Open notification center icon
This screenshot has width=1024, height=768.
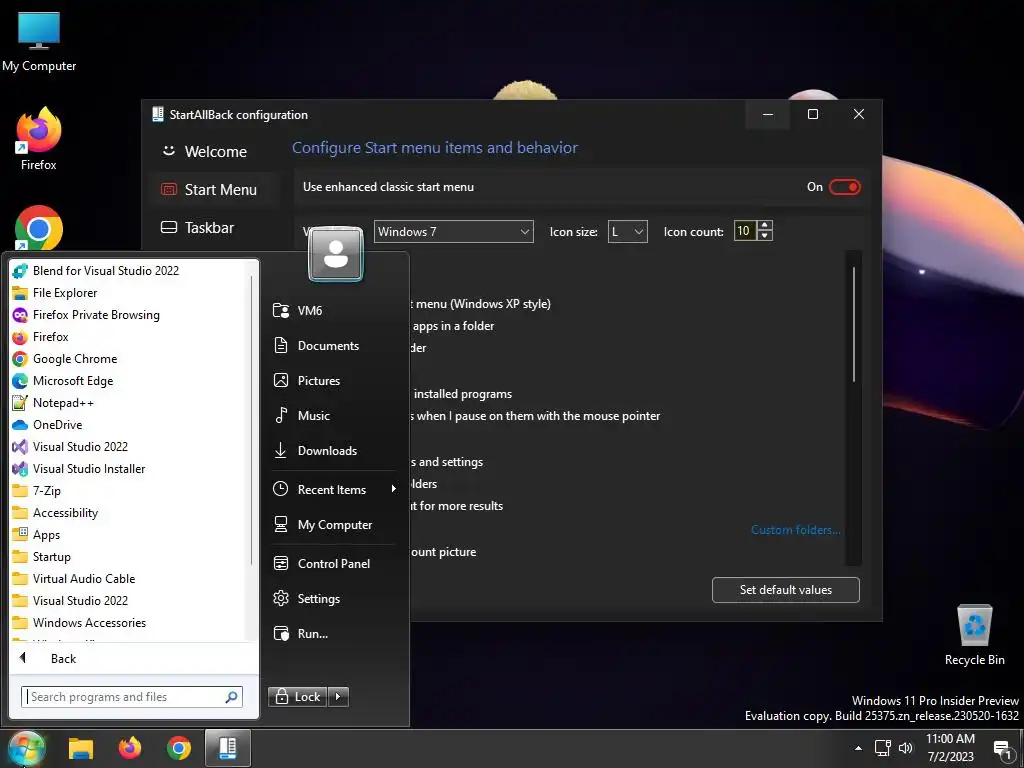point(1002,750)
